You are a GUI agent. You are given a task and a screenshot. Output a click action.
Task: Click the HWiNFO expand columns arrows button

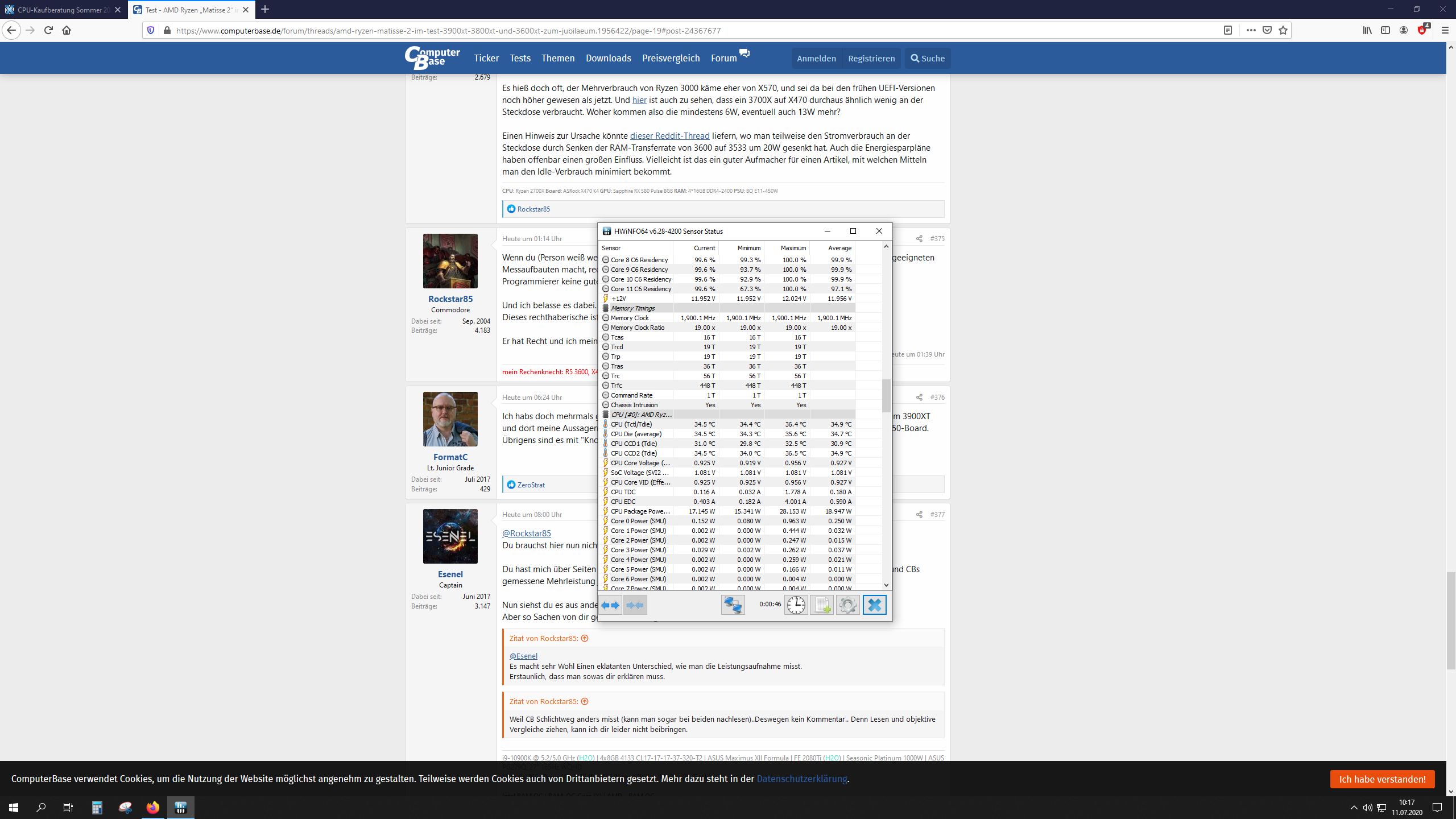point(611,605)
